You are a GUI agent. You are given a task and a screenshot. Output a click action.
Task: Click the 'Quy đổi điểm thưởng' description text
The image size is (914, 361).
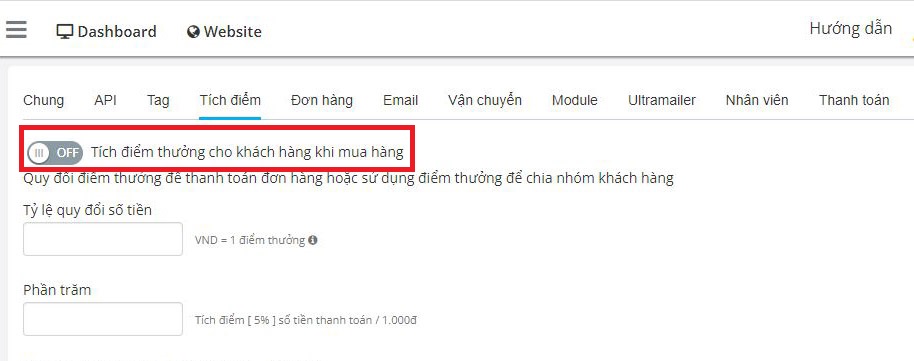click(349, 178)
